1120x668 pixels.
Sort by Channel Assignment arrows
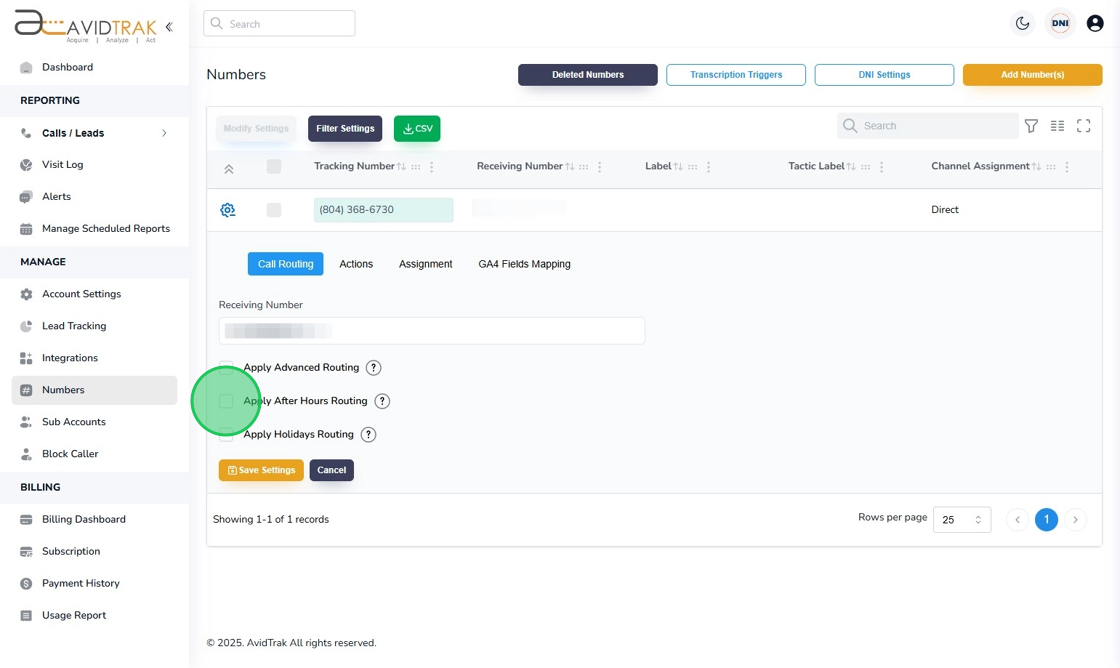(1036, 166)
